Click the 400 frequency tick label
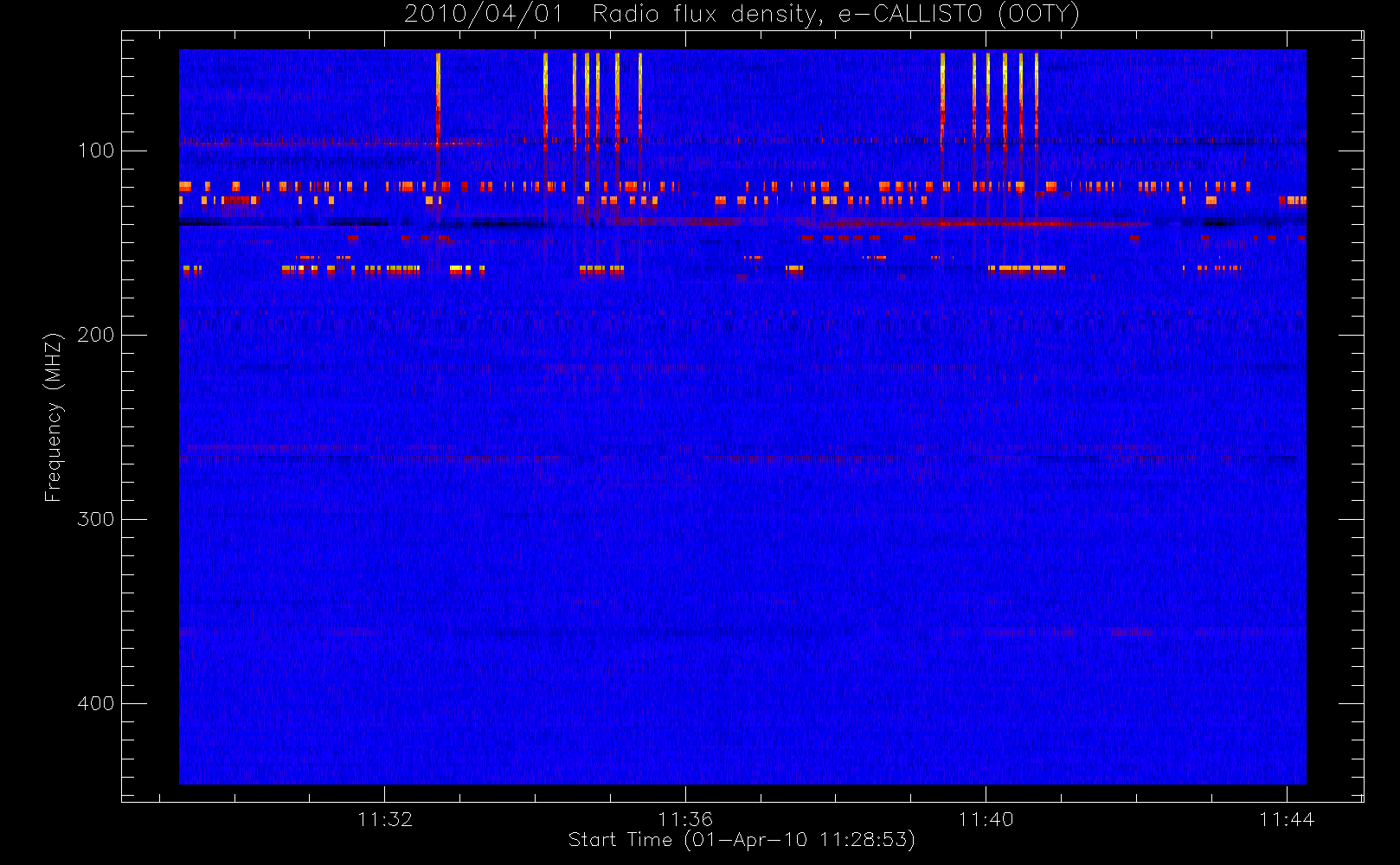Viewport: 1400px width, 865px height. pos(95,703)
